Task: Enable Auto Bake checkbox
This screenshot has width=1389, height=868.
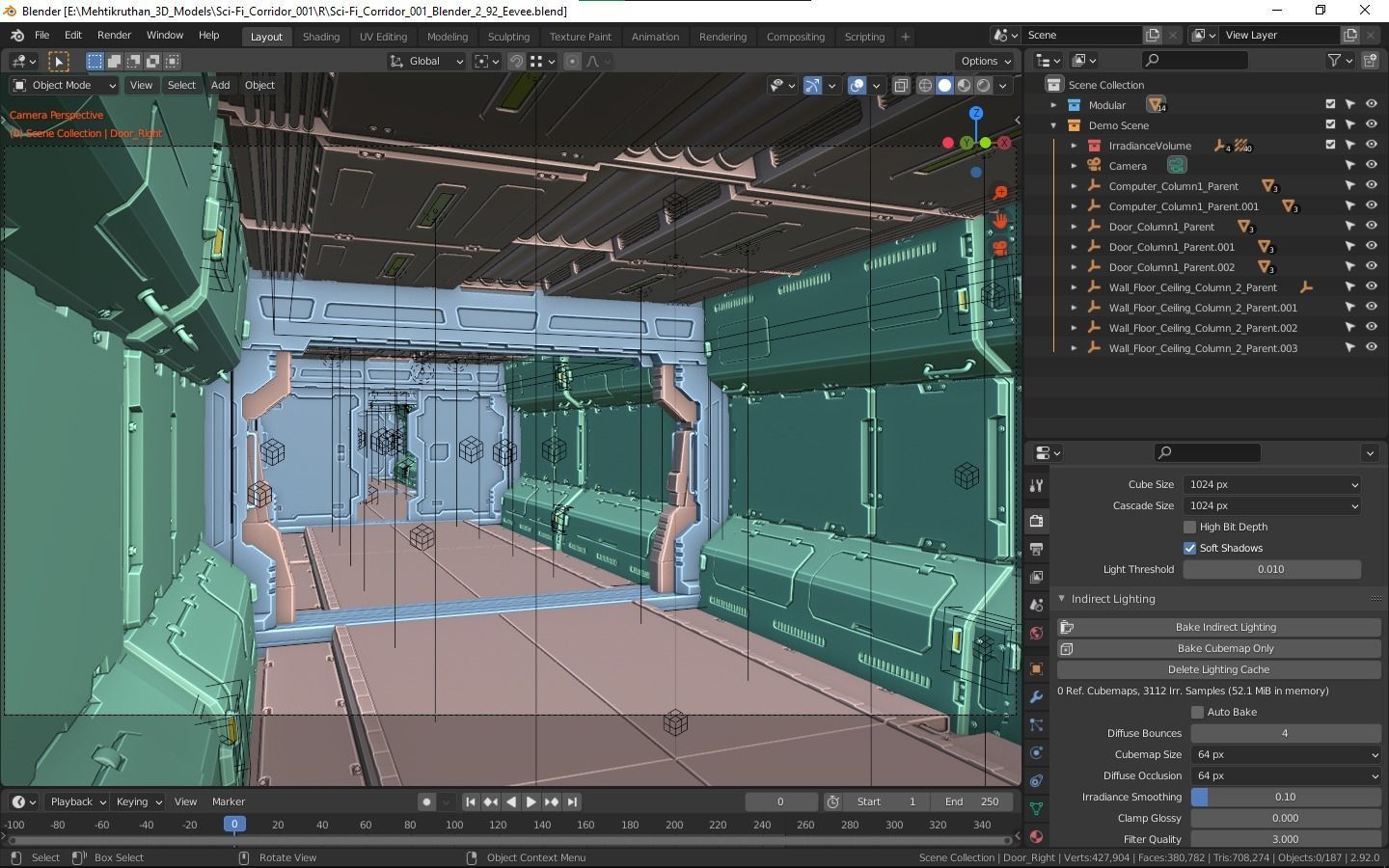Action: click(x=1197, y=712)
